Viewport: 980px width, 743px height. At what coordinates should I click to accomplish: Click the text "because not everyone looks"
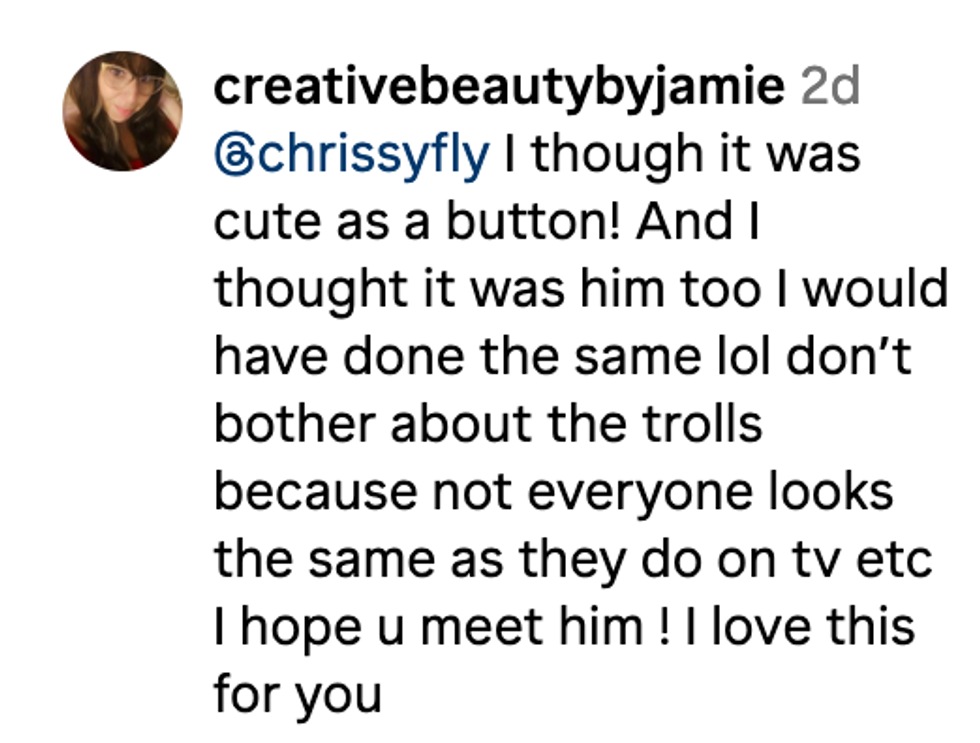tap(552, 492)
